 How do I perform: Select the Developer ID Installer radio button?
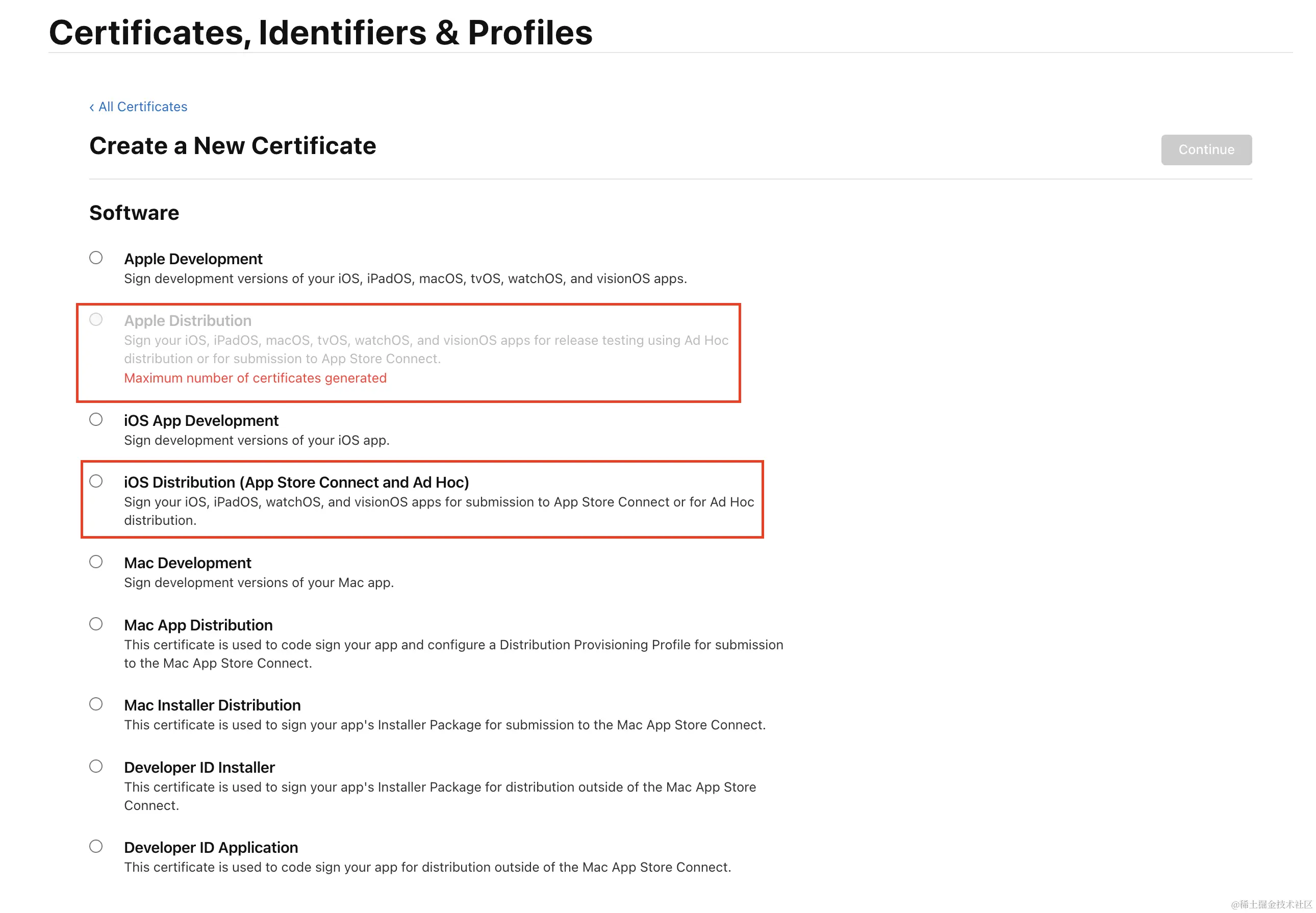pyautogui.click(x=96, y=767)
